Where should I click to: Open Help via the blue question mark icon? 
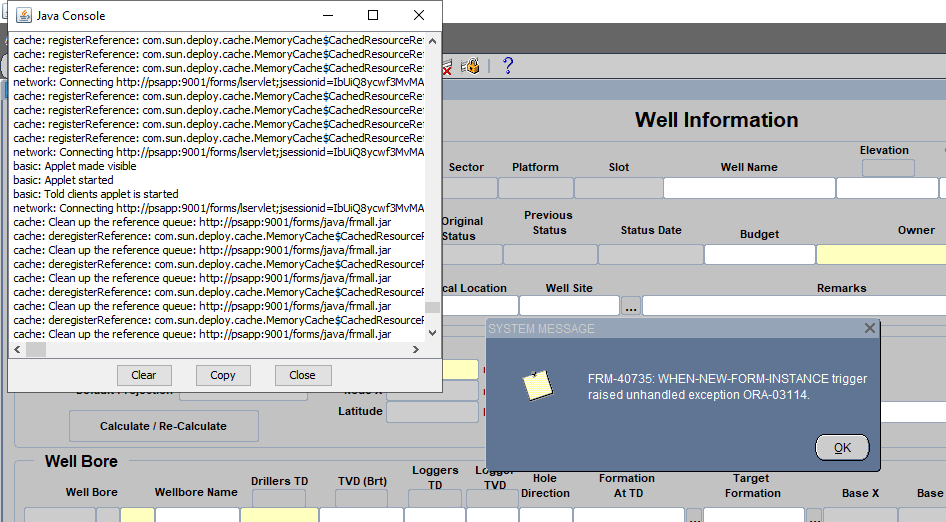click(x=508, y=65)
